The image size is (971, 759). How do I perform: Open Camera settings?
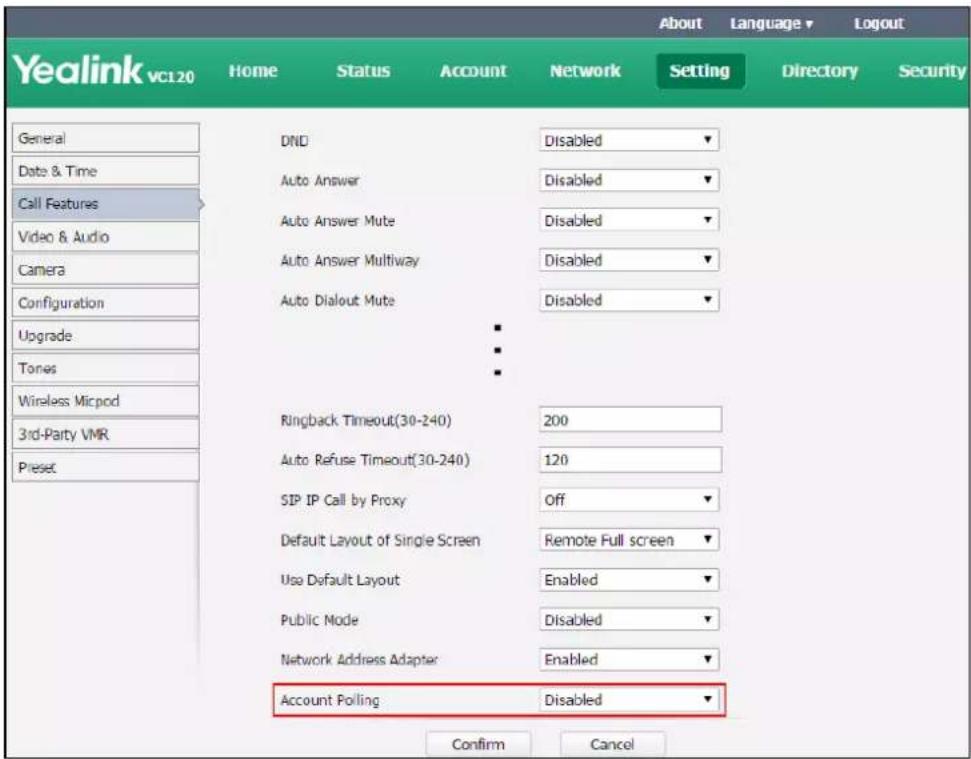[x=105, y=270]
